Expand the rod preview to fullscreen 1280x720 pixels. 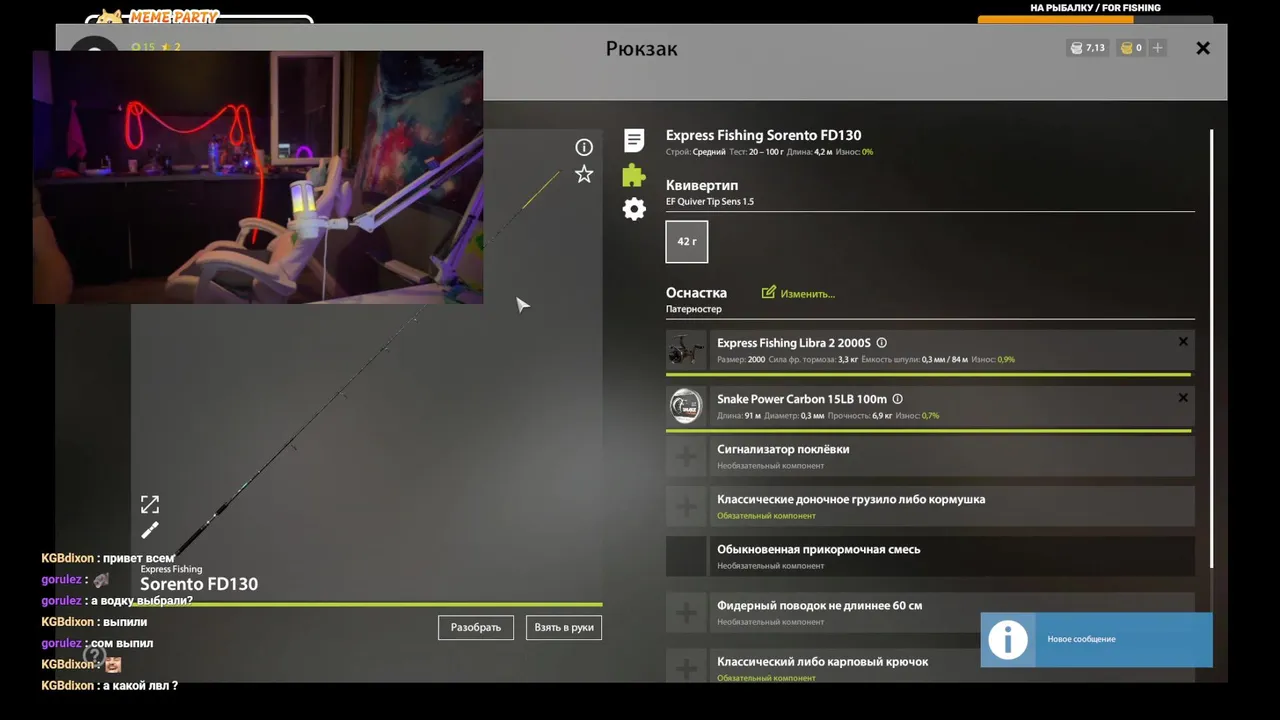[x=150, y=504]
